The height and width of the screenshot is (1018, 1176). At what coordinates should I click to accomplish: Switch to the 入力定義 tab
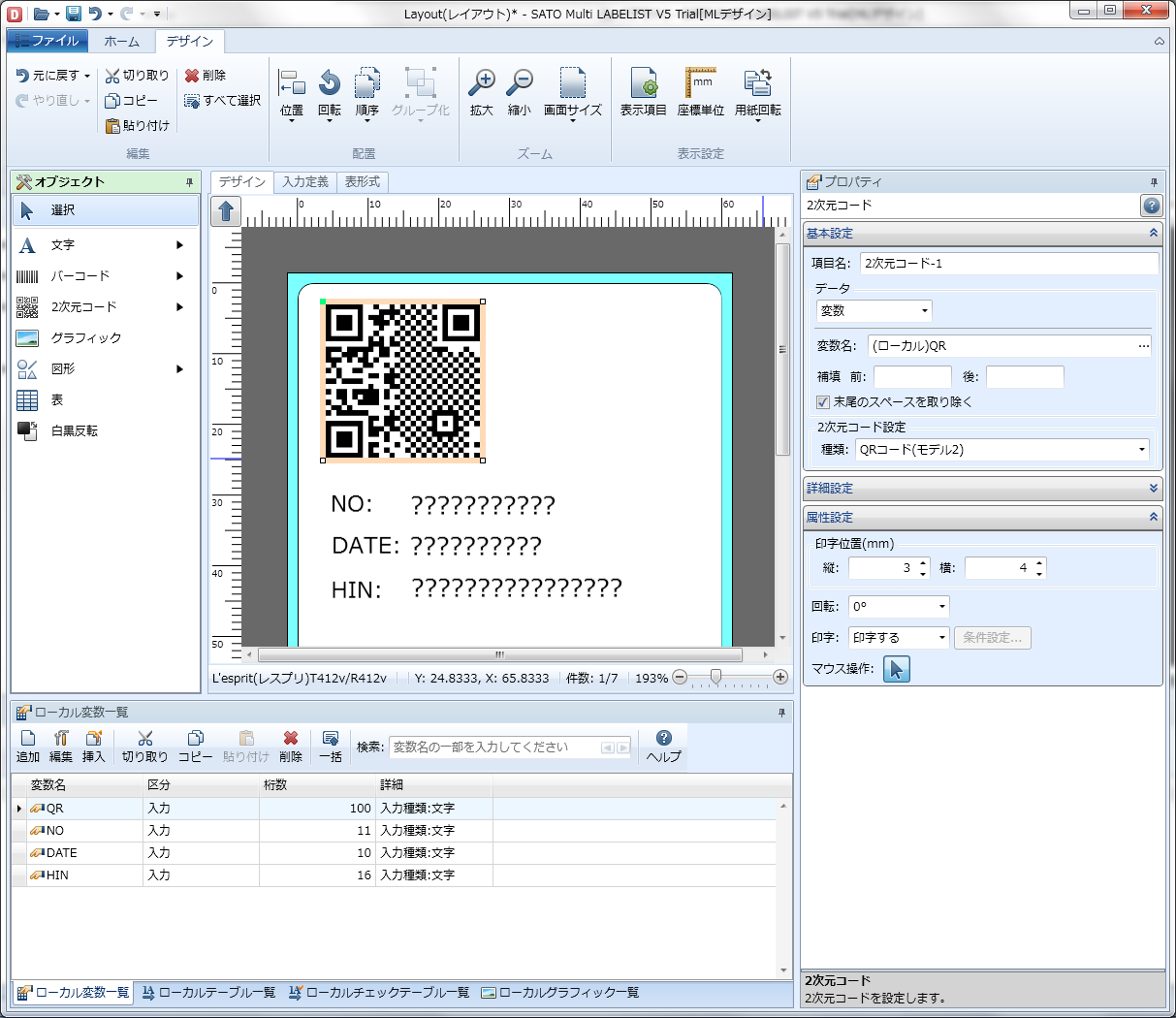point(305,182)
